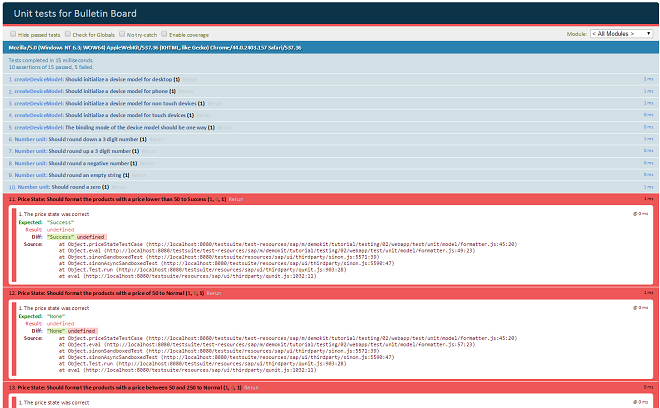Click Rerun for test 13 'price between 50 and 250'

pyautogui.click(x=251, y=386)
